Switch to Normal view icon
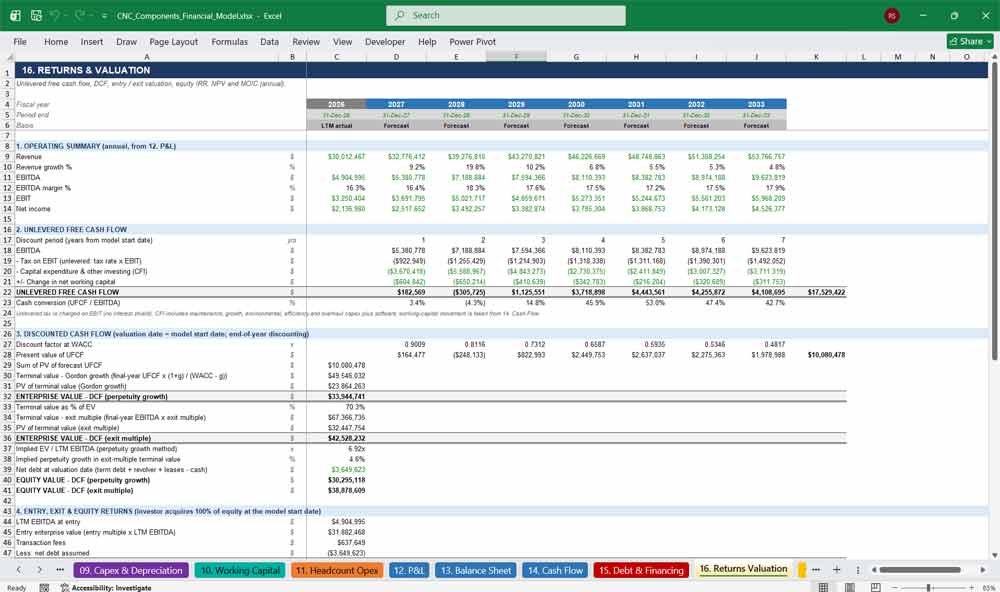Image resolution: width=1000 pixels, height=592 pixels. tap(823, 587)
